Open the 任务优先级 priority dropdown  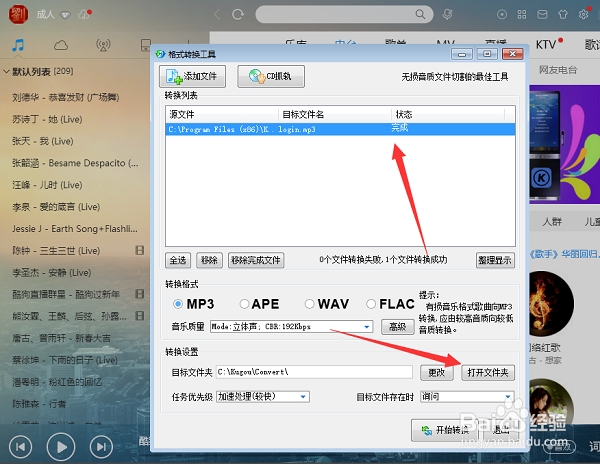click(263, 397)
